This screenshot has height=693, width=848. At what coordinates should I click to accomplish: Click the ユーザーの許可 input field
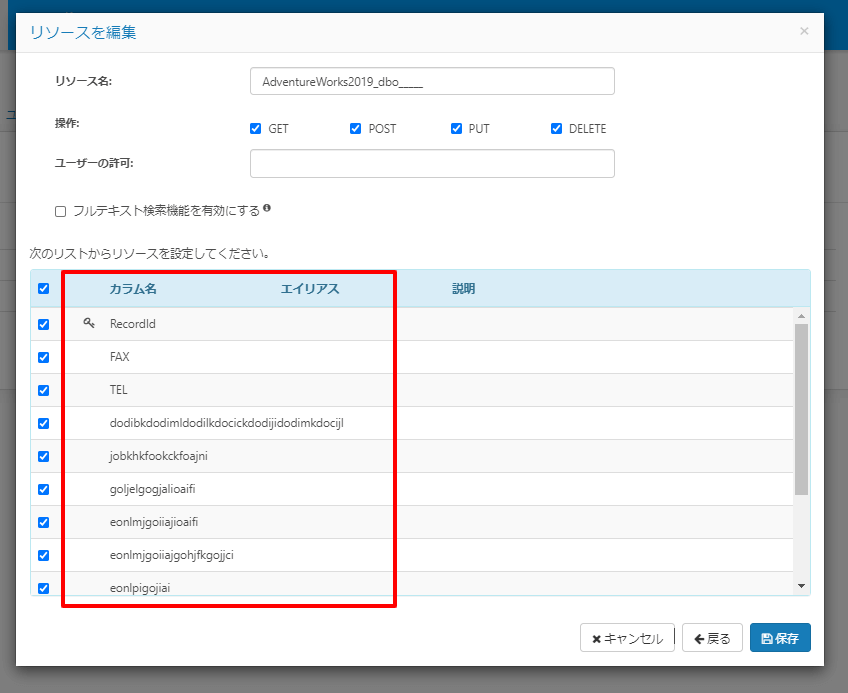click(x=432, y=163)
